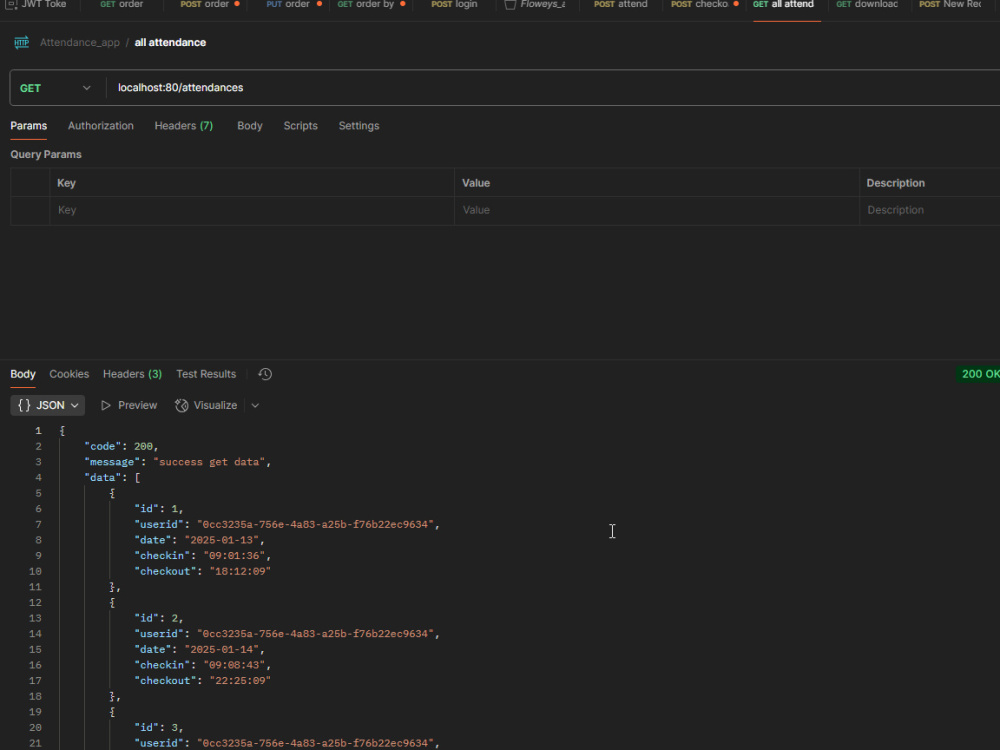The image size is (1000, 750).
Task: Click the "id": 3 line
Action: (159, 728)
